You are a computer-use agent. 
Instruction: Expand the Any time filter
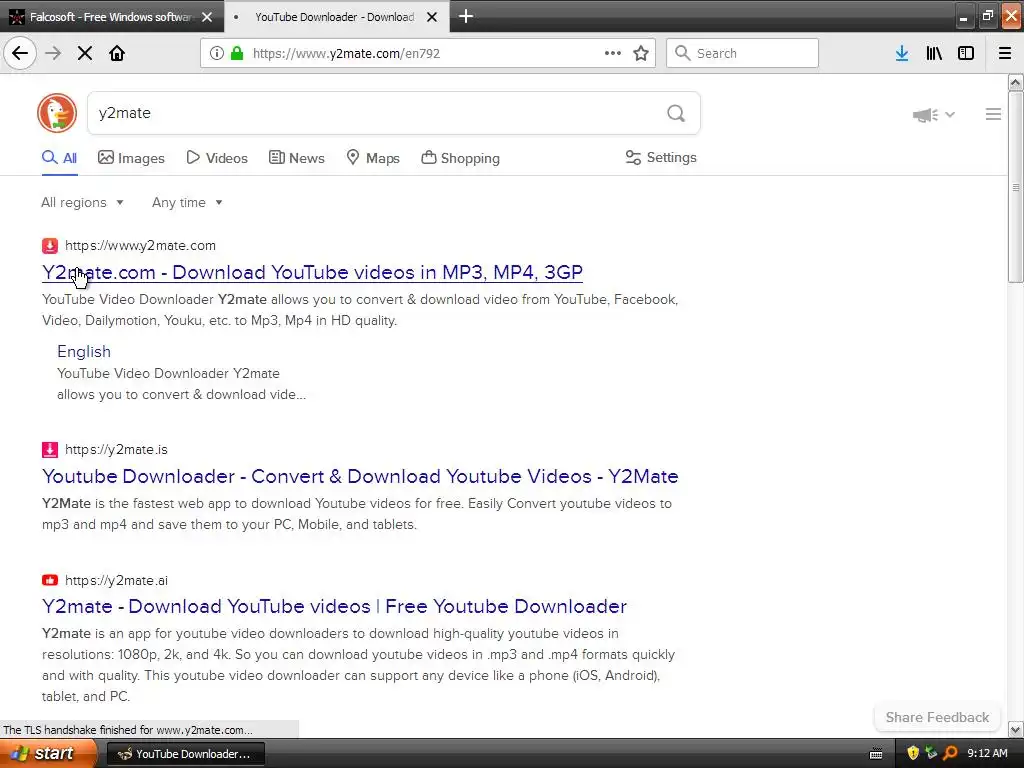point(187,202)
